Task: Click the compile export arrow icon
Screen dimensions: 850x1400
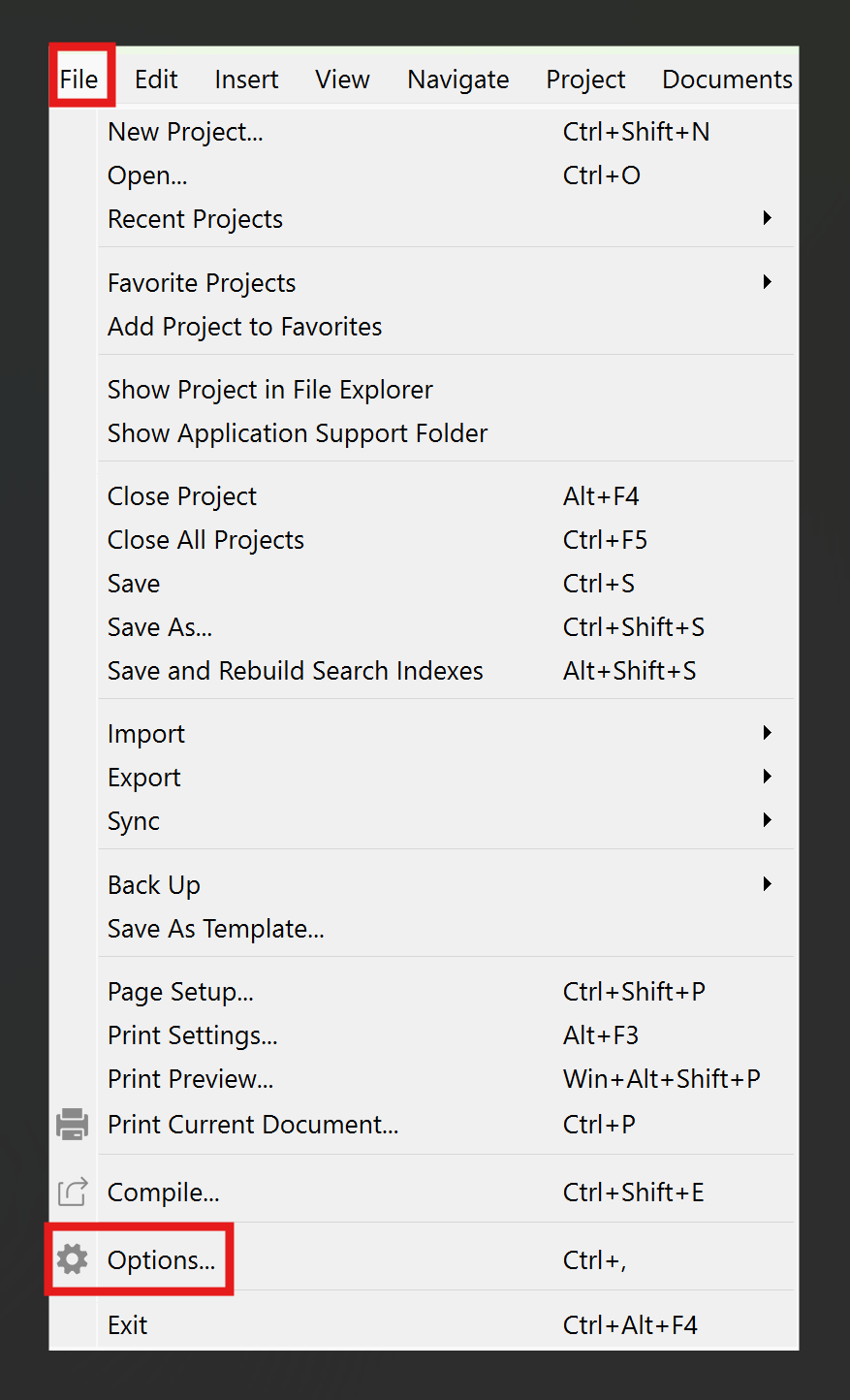Action: (x=73, y=1192)
